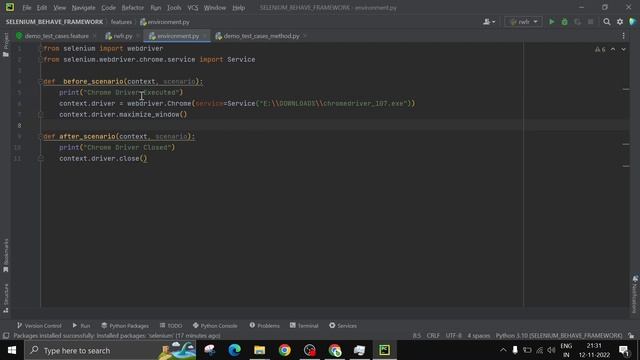The width and height of the screenshot is (640, 360).
Task: Collapse before_scenario function fold marker
Action: (x=40, y=82)
